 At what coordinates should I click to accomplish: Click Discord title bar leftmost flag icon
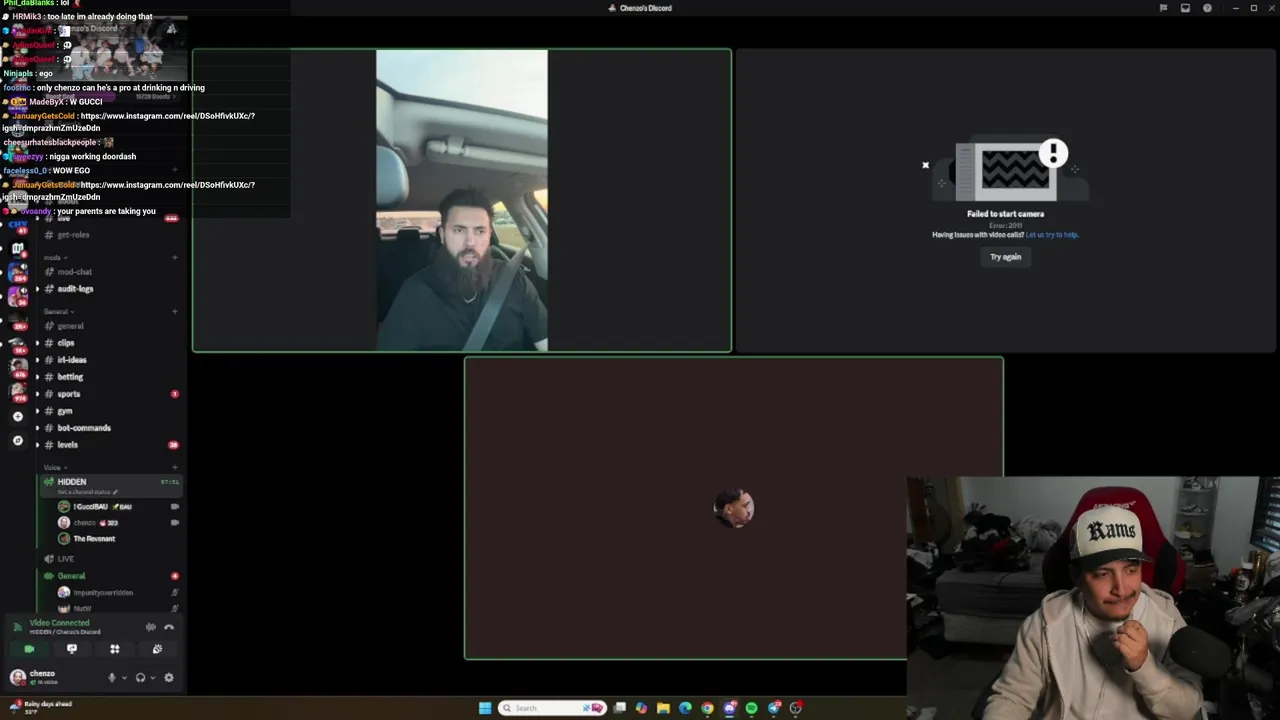tap(1163, 8)
